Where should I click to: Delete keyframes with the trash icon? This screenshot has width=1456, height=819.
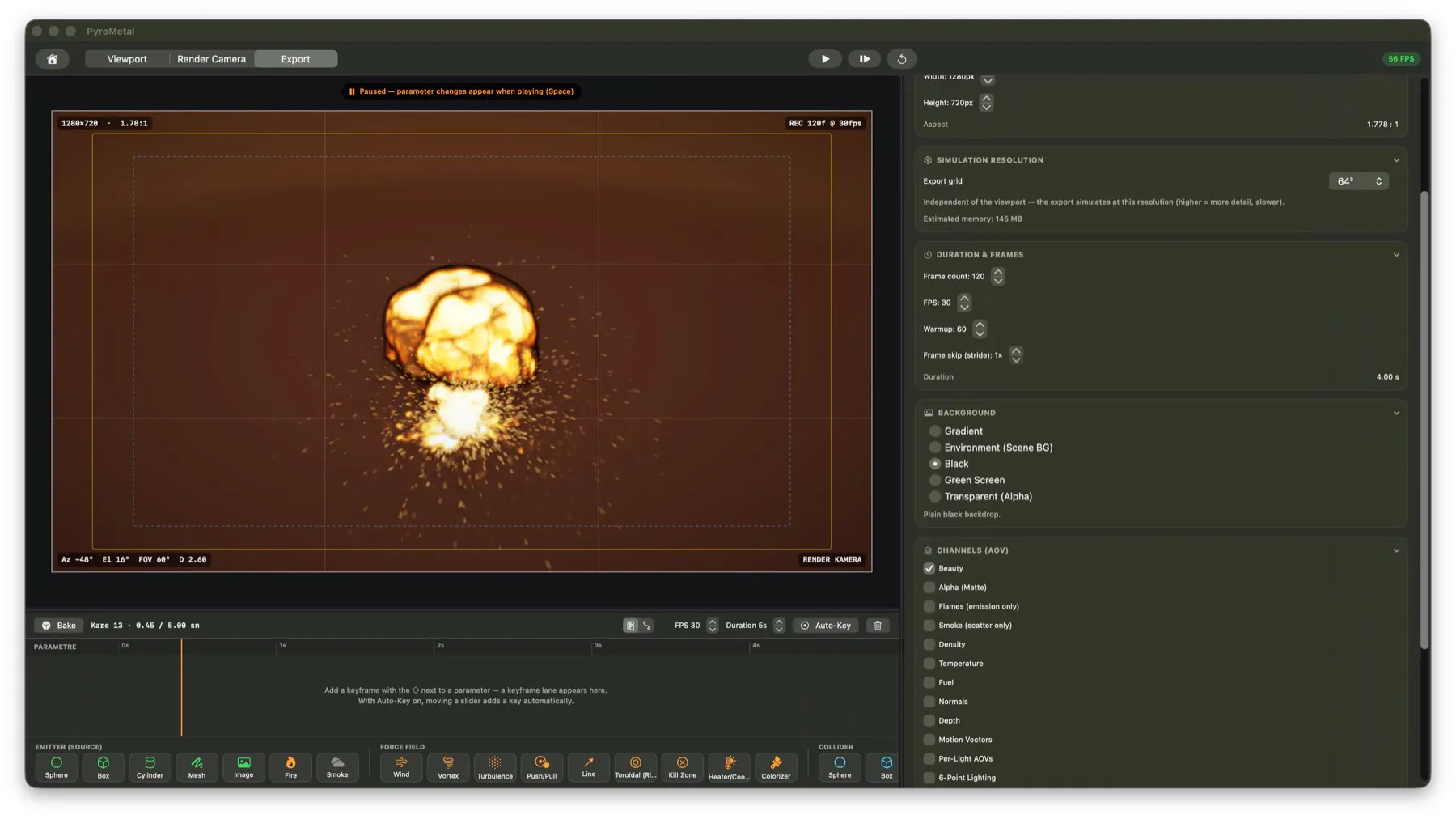[x=878, y=626]
